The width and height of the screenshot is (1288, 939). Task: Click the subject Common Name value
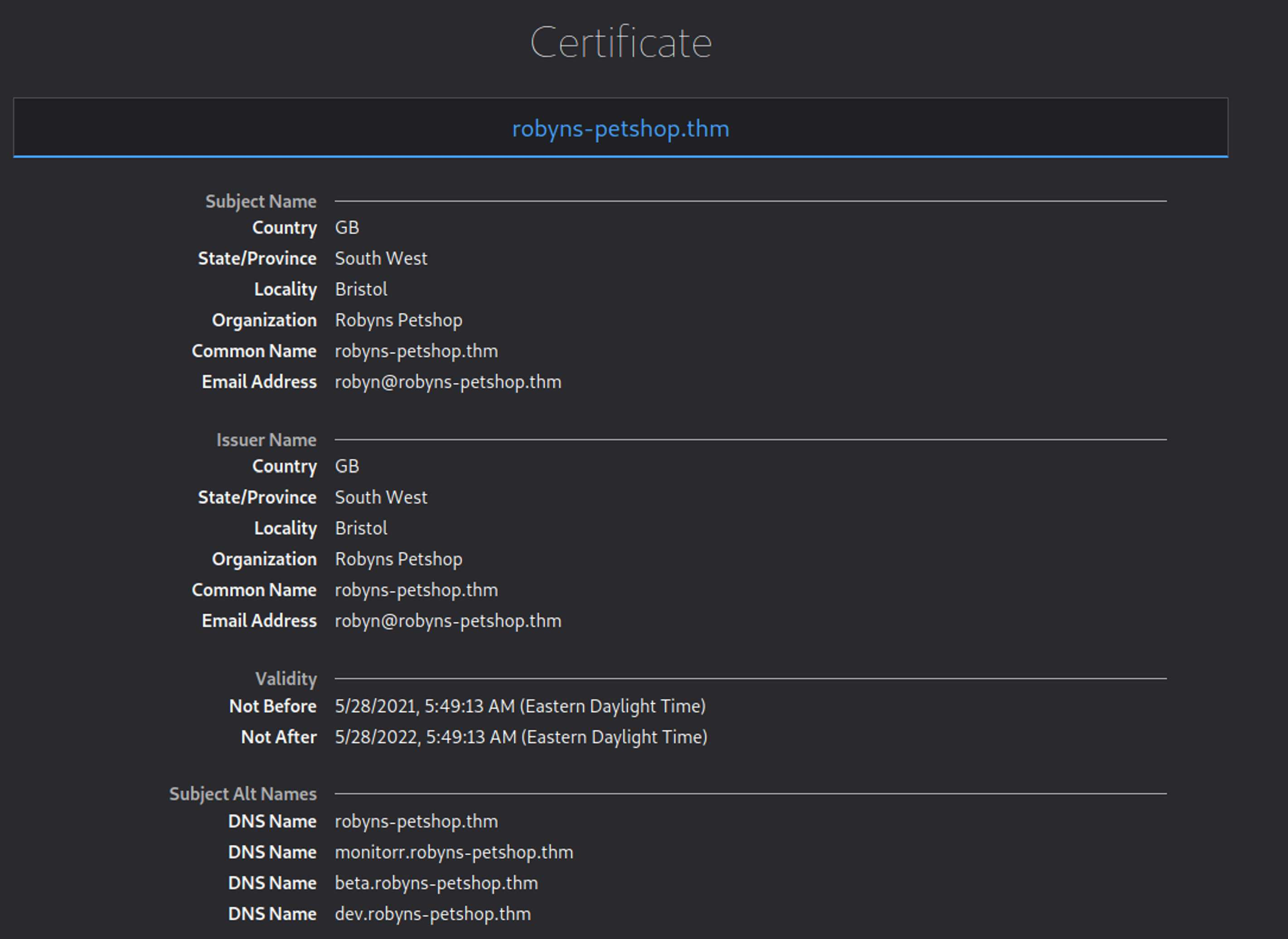tap(416, 351)
